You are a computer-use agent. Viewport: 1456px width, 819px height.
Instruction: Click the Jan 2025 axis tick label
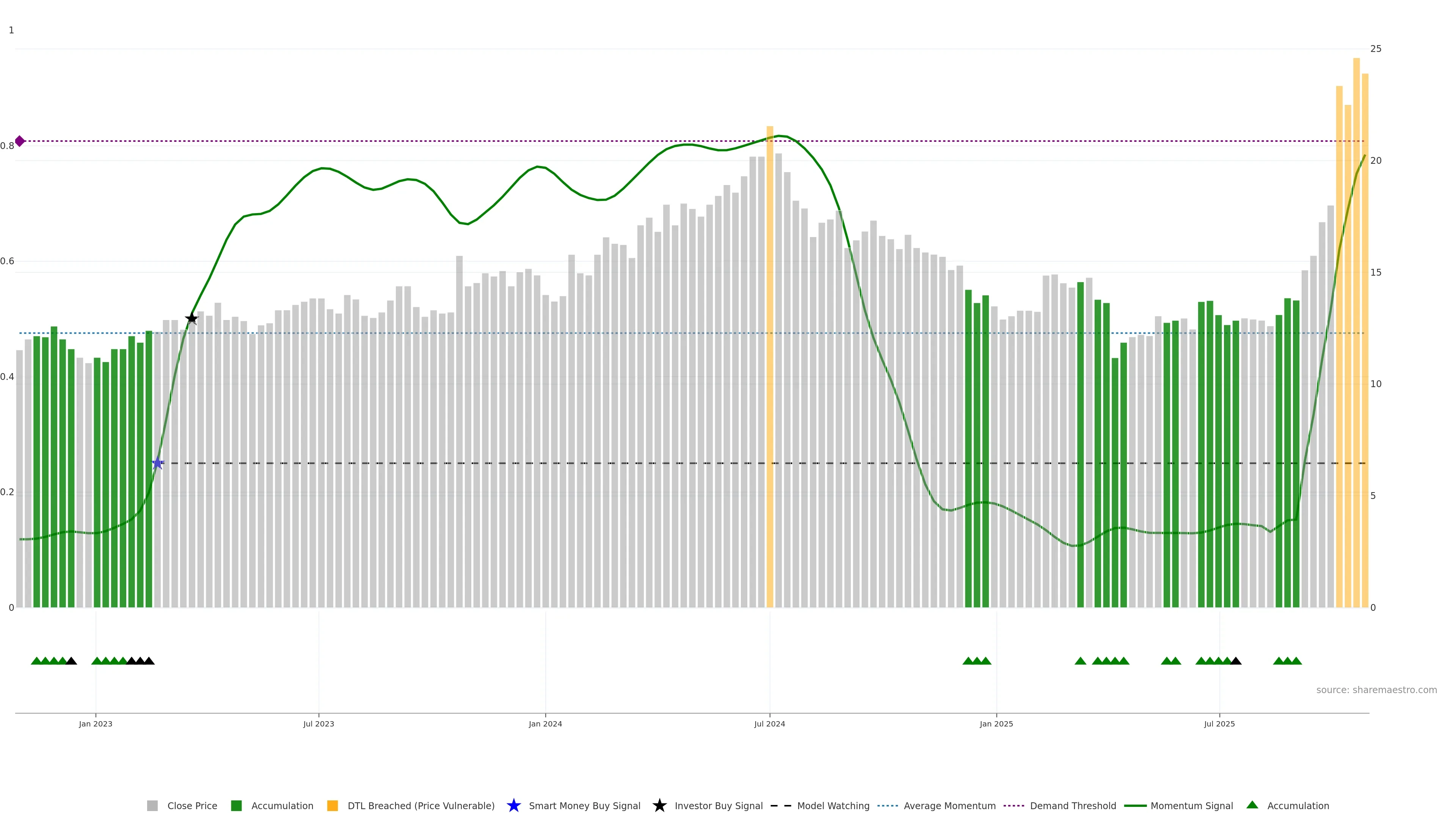tap(996, 723)
